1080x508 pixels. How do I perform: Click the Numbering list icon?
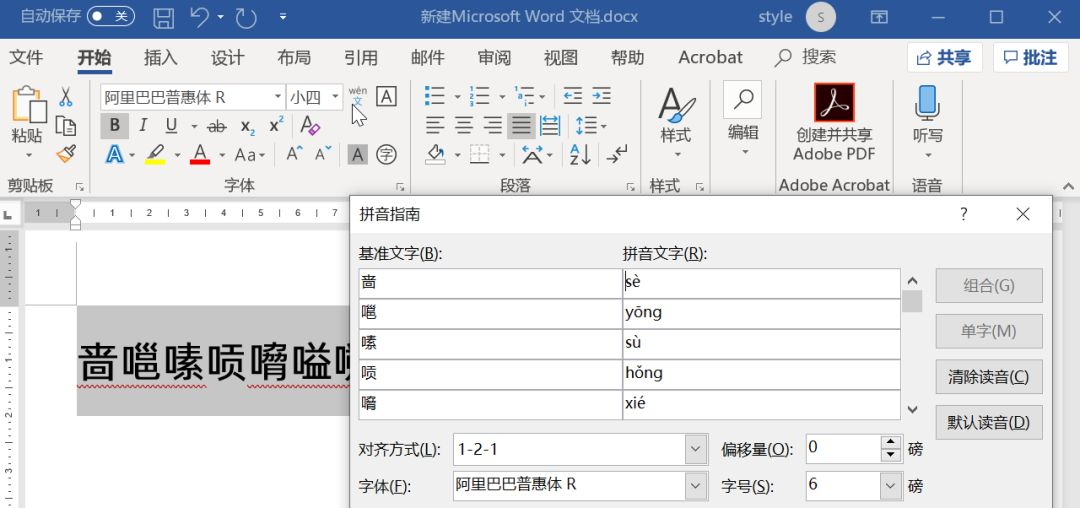479,96
